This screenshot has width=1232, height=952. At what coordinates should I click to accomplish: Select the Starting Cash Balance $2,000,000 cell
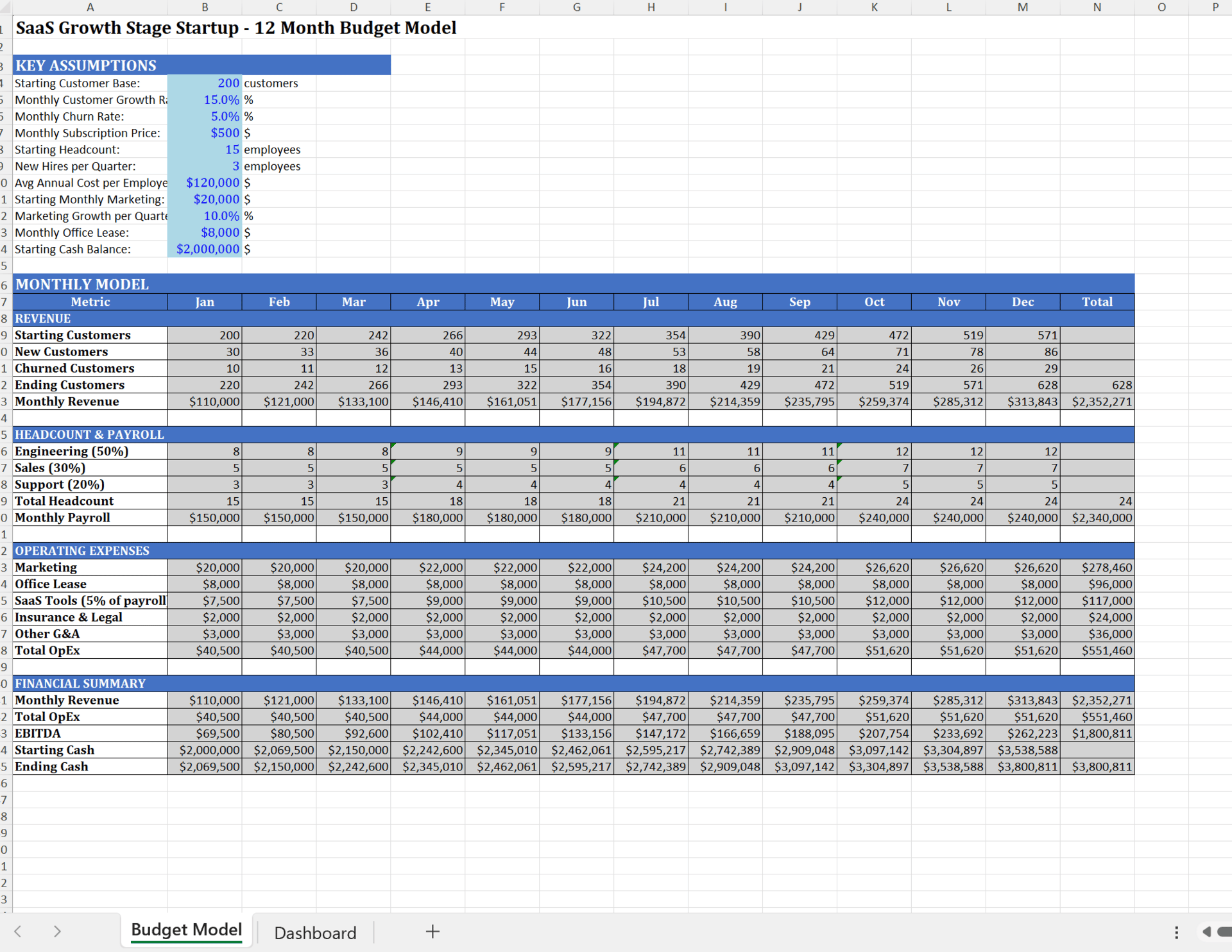(x=205, y=250)
